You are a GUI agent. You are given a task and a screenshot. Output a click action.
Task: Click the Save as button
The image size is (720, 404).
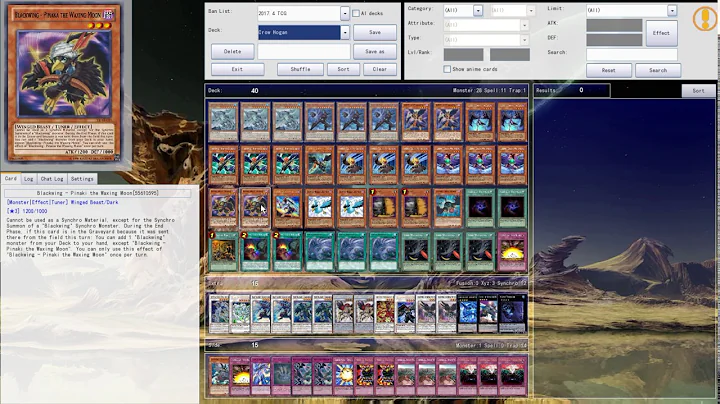(x=375, y=51)
